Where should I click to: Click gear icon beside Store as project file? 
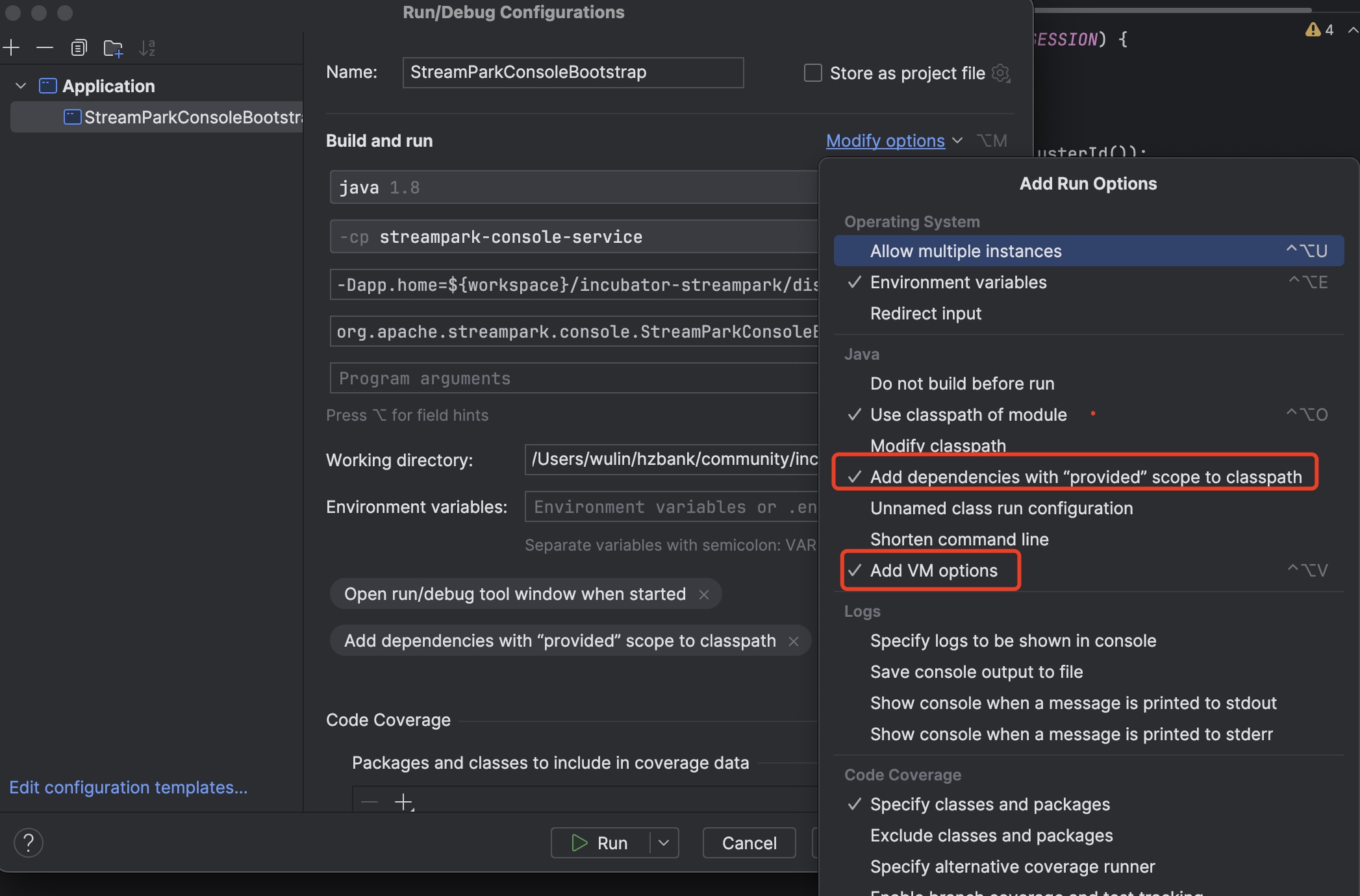1001,73
